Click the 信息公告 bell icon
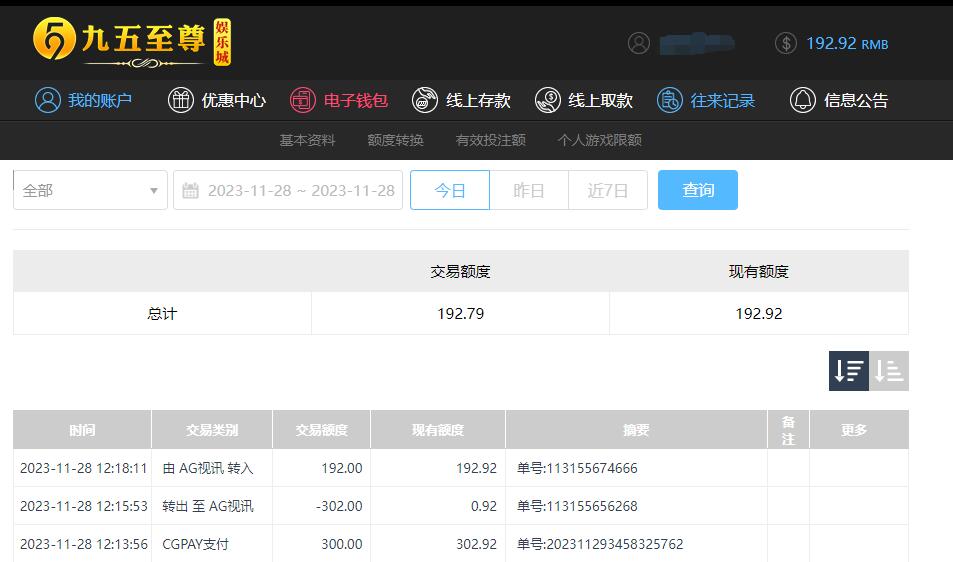Screen dimensions: 953x562 802,100
